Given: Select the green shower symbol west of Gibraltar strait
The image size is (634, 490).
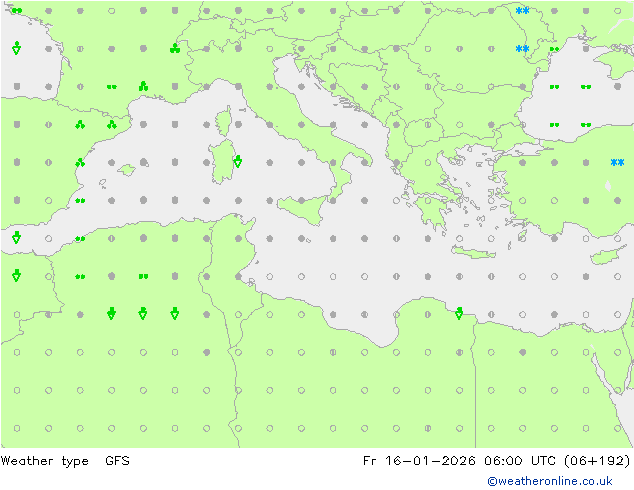Looking at the screenshot, I should pyautogui.click(x=16, y=237).
